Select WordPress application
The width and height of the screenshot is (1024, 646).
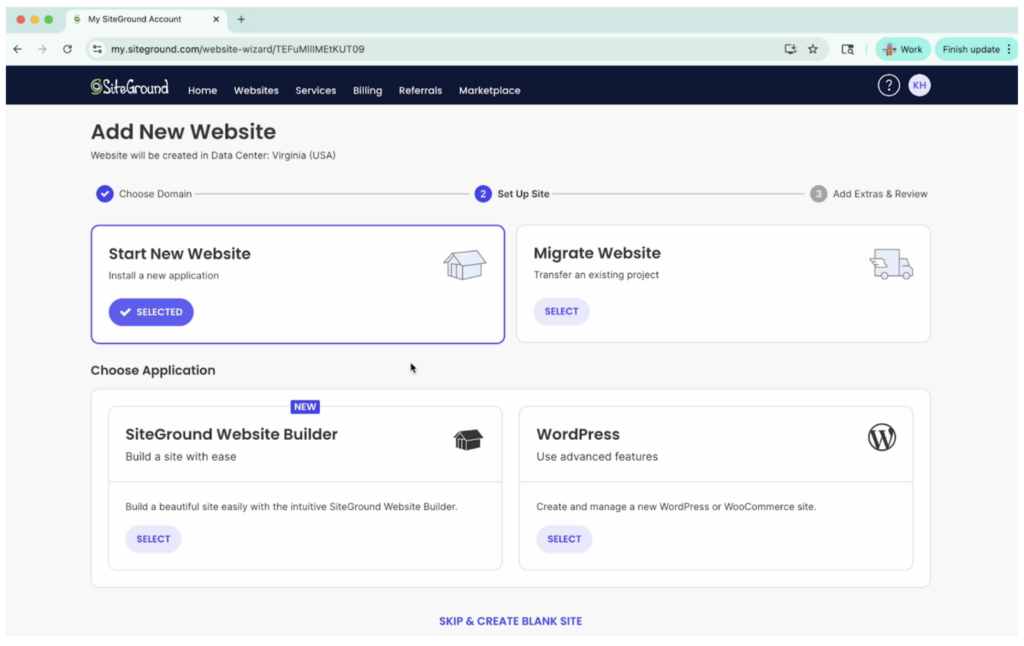(564, 539)
